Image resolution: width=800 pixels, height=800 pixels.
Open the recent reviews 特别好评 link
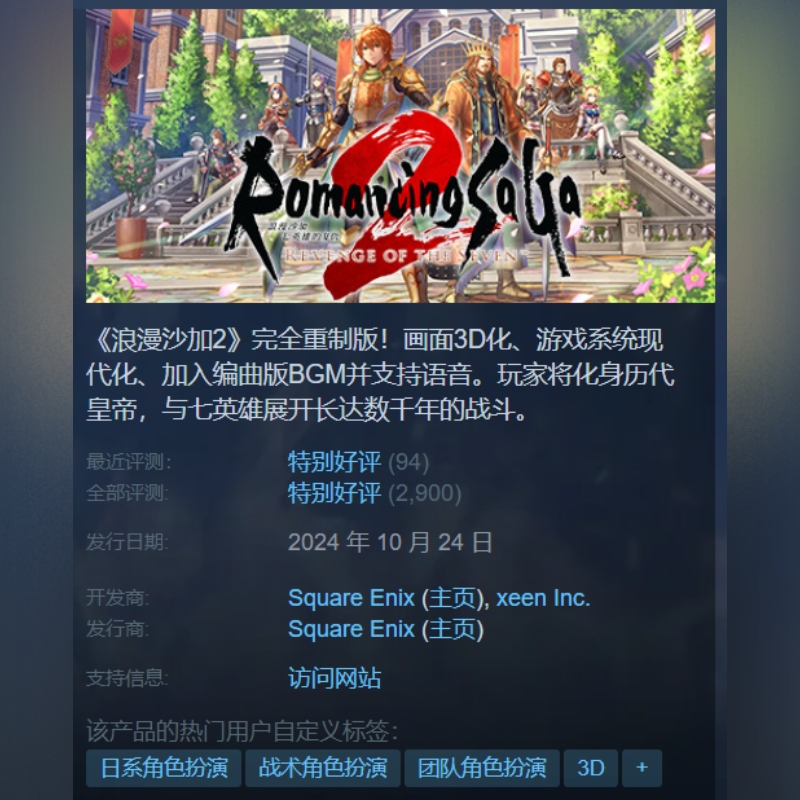pyautogui.click(x=334, y=462)
